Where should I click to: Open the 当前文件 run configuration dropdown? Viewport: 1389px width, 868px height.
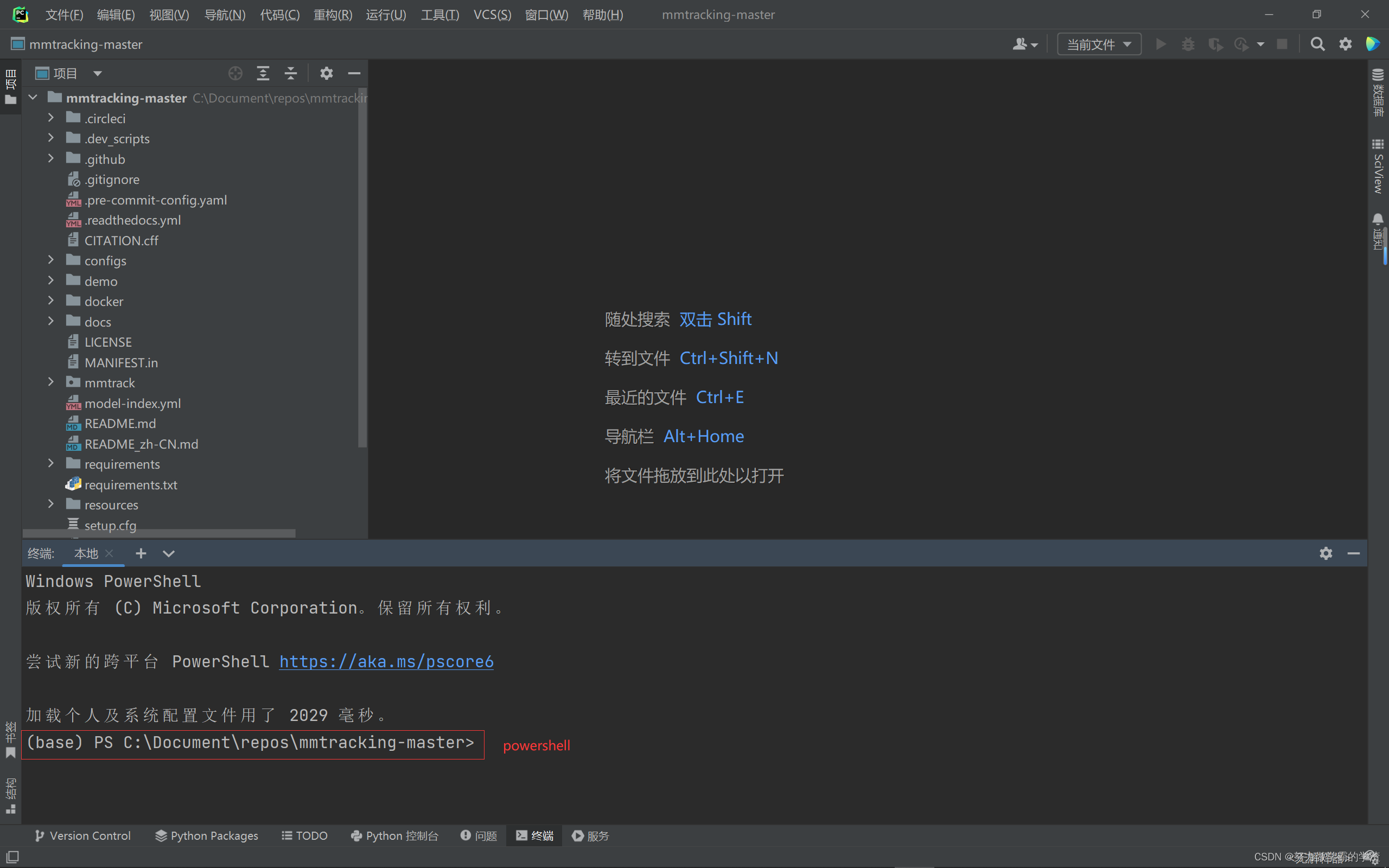point(1098,43)
